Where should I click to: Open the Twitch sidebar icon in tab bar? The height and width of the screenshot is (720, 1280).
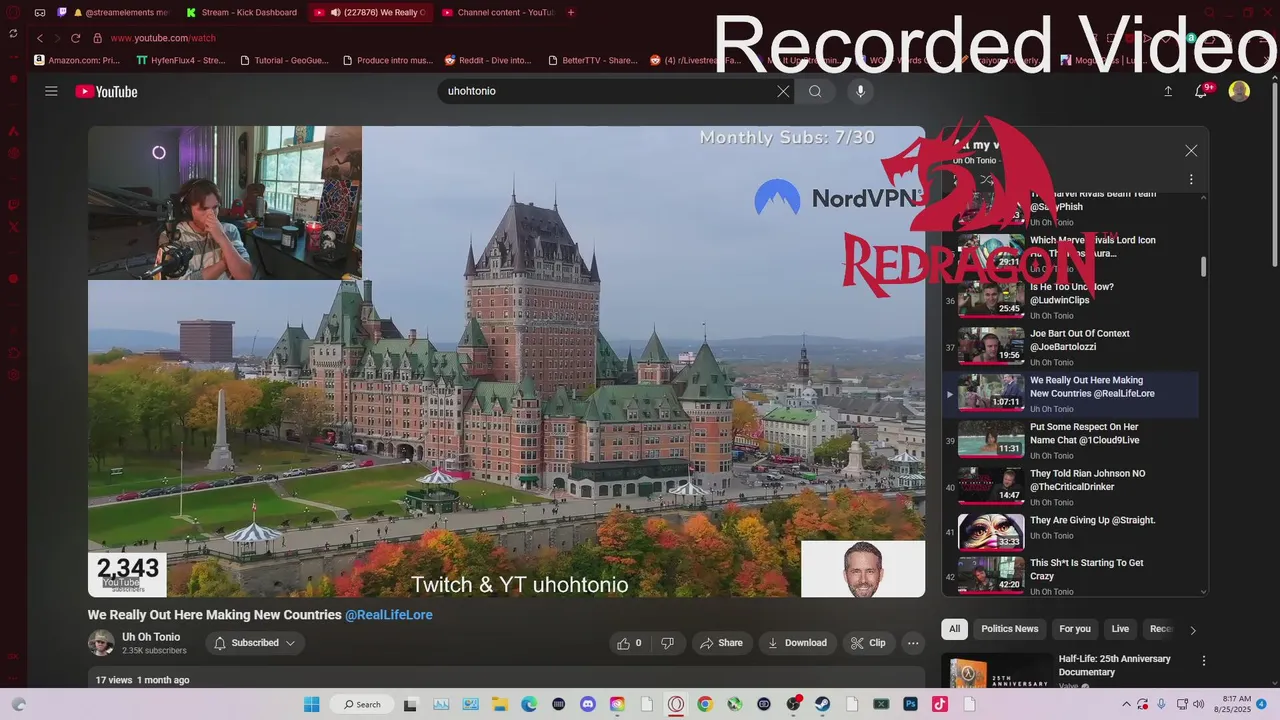[62, 12]
